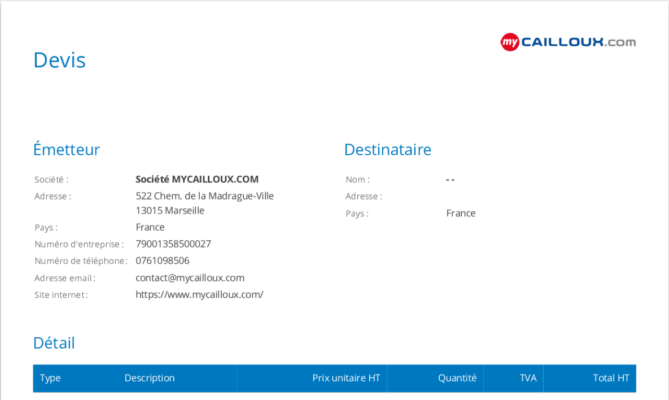This screenshot has width=669, height=400.
Task: Click the MyCailloux.com logo
Action: pyautogui.click(x=567, y=42)
